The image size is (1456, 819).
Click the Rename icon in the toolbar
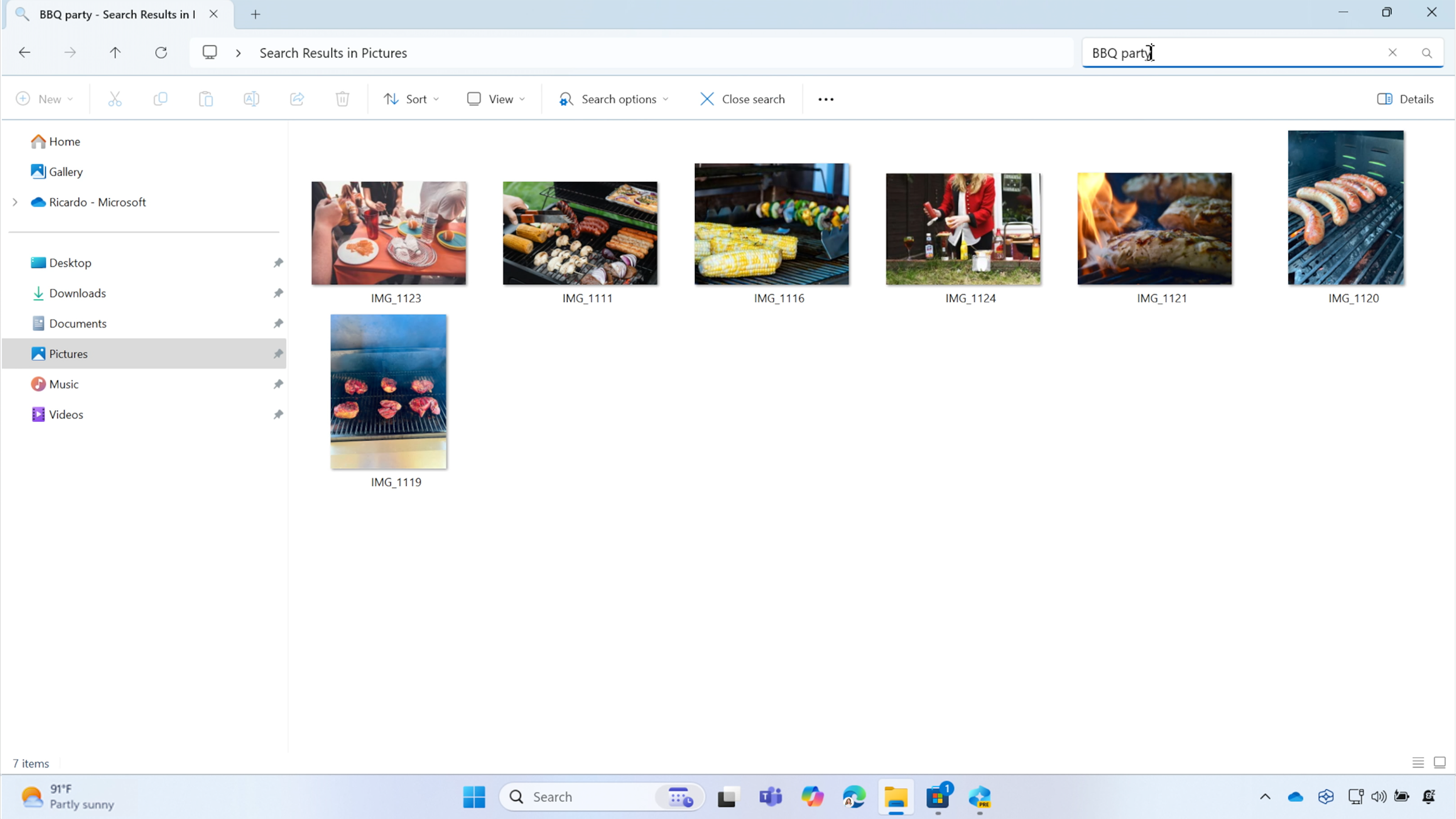point(252,99)
